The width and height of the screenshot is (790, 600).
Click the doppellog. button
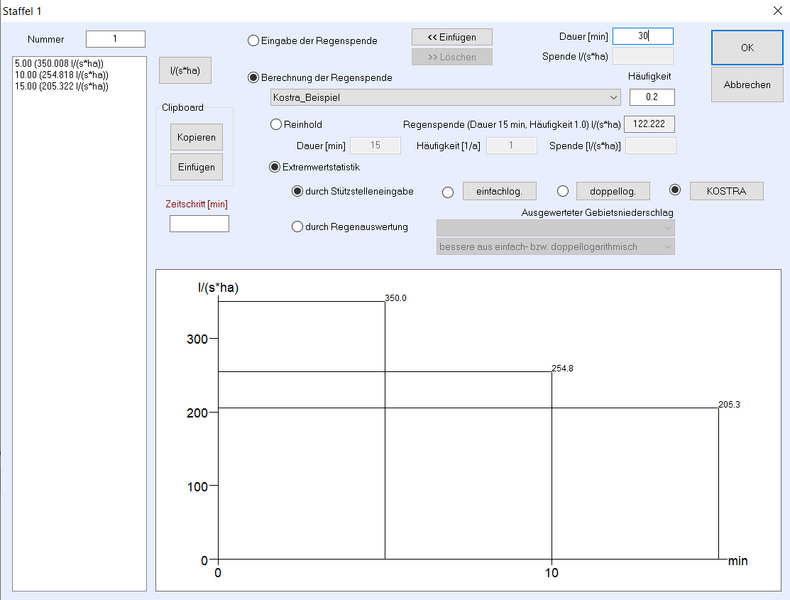613,191
